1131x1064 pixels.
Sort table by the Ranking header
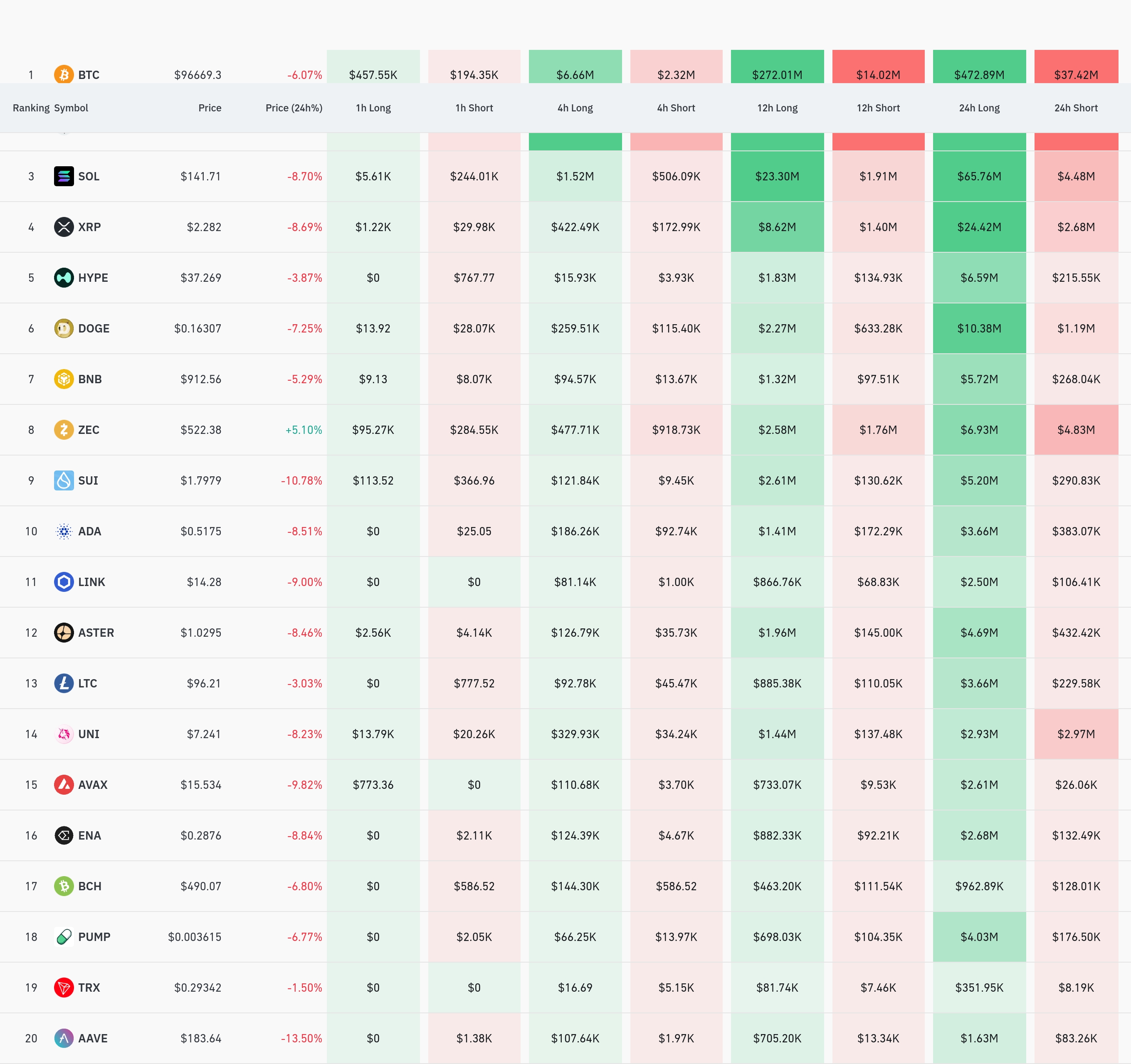tap(31, 108)
